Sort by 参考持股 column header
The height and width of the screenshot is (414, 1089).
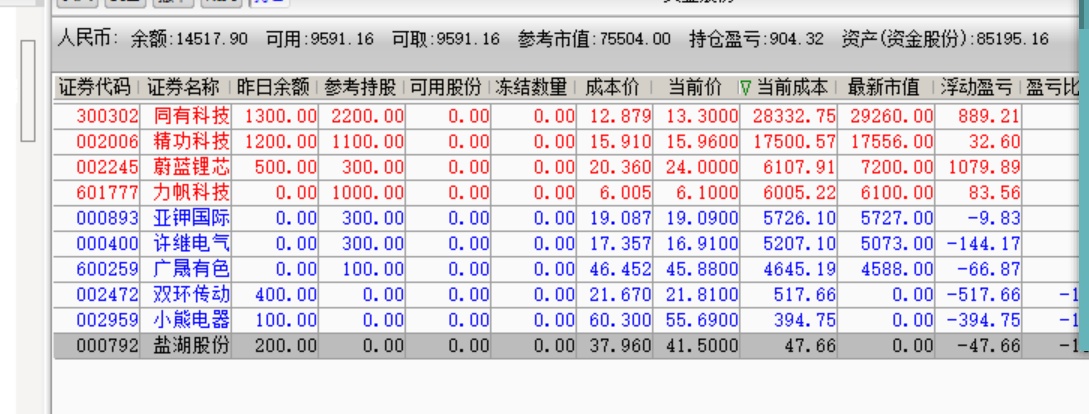tap(360, 88)
